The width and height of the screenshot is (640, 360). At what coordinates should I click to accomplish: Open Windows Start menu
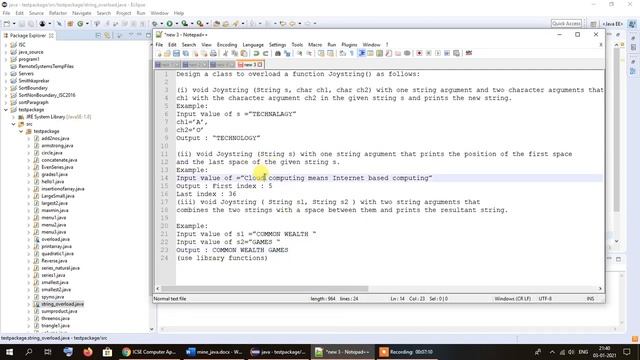[x=9, y=352]
